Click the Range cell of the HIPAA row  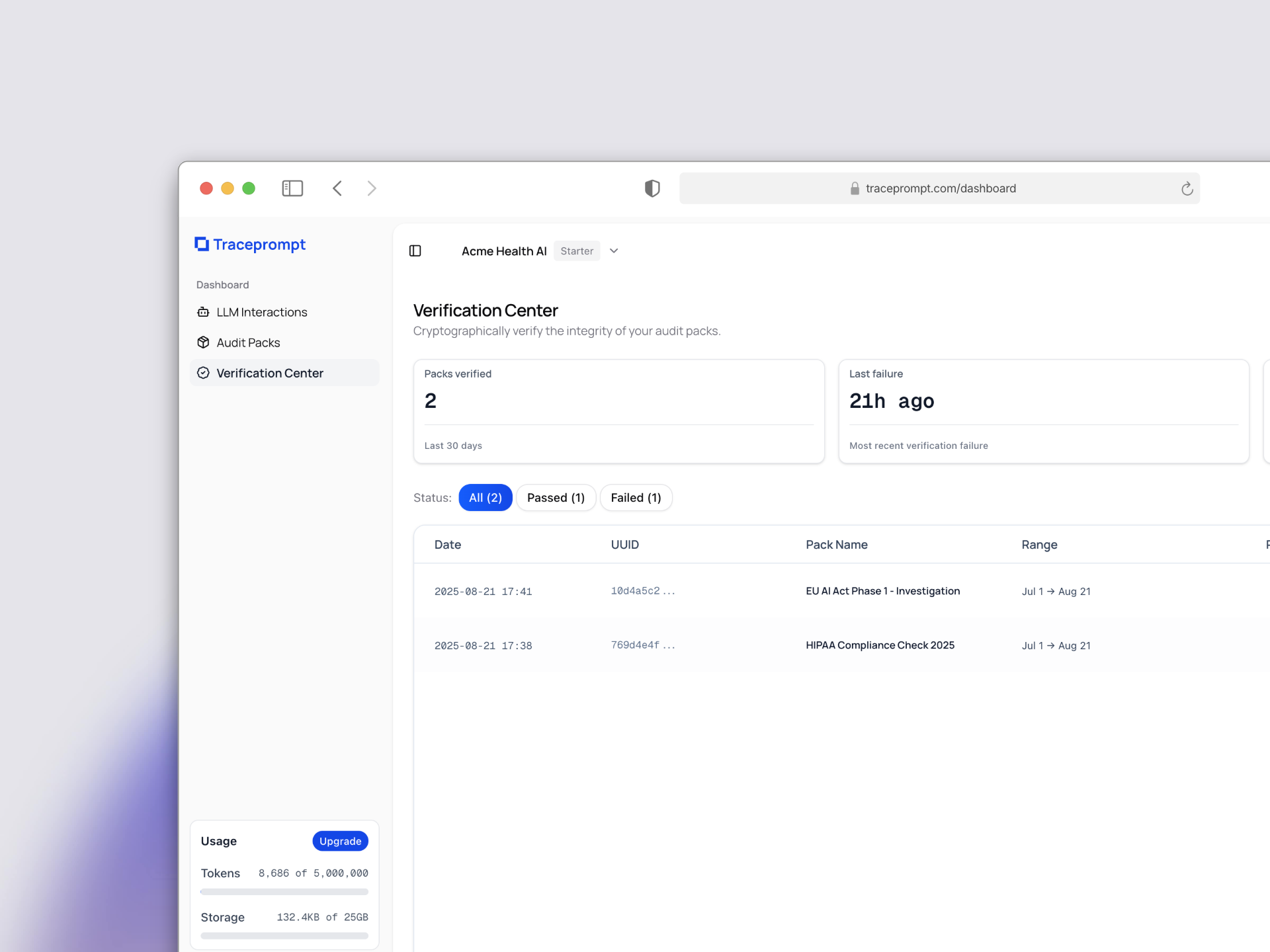pos(1056,646)
